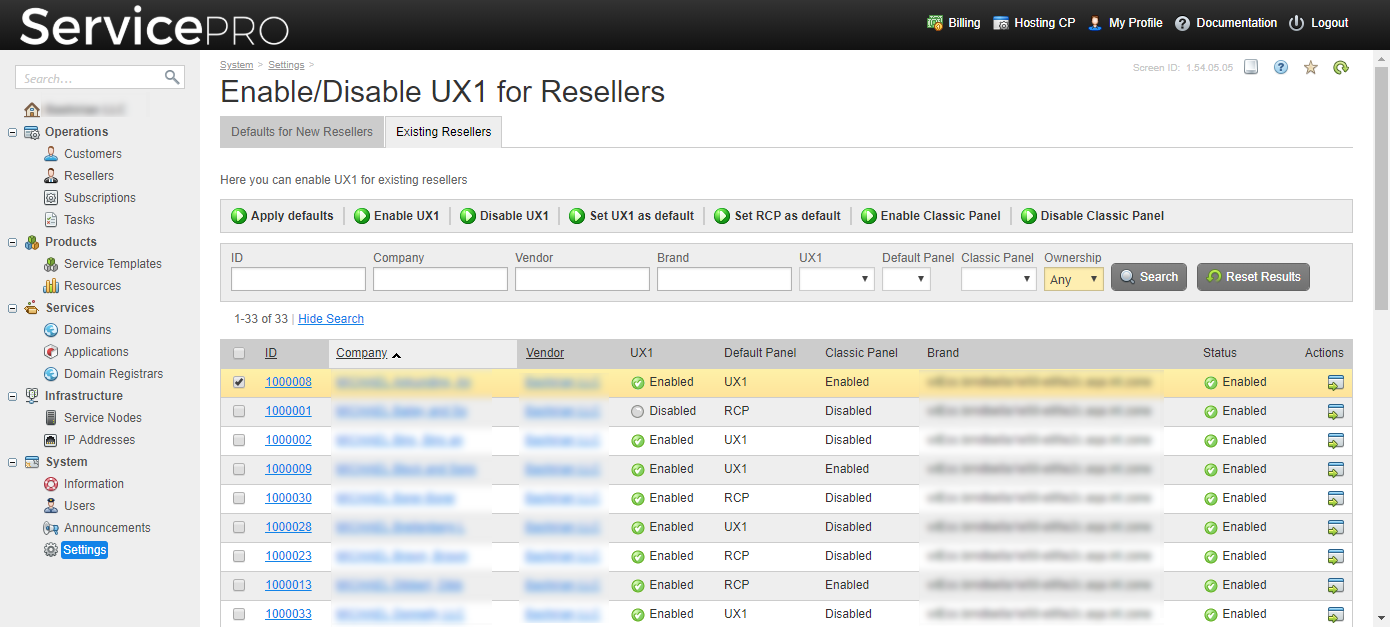Screen dimensions: 1390x627
Task: Click Set RCP as default
Action: coord(778,216)
